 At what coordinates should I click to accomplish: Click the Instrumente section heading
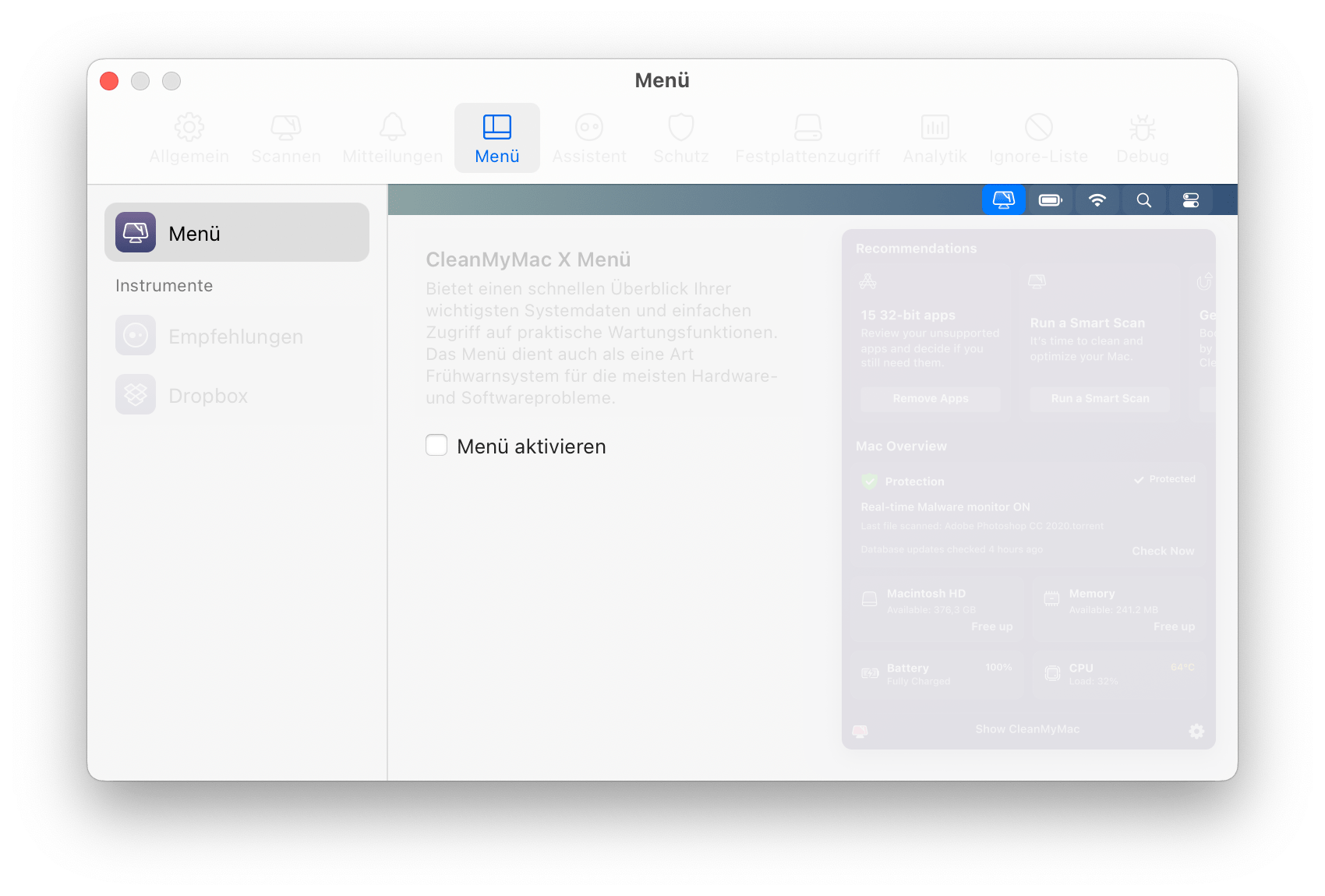pyautogui.click(x=164, y=286)
